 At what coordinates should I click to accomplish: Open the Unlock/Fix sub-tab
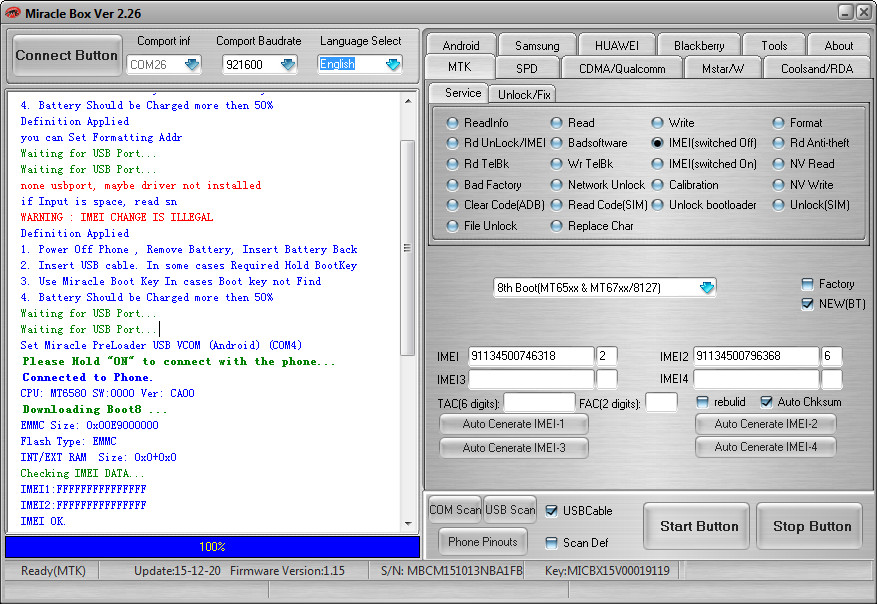coord(524,95)
